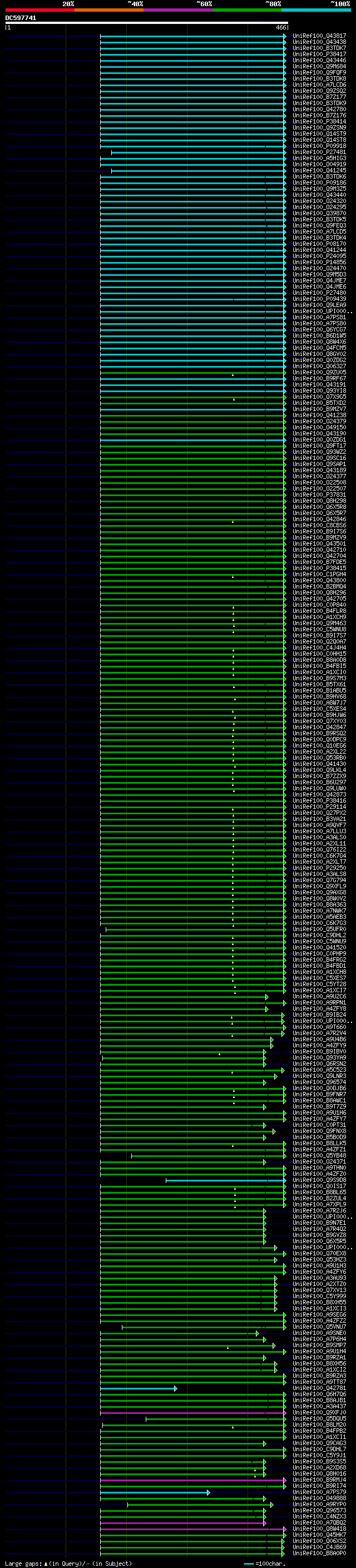This screenshot has height=1568, width=356.
Task: Click the label UniRef100_Q93YA9
Action: tap(319, 1058)
